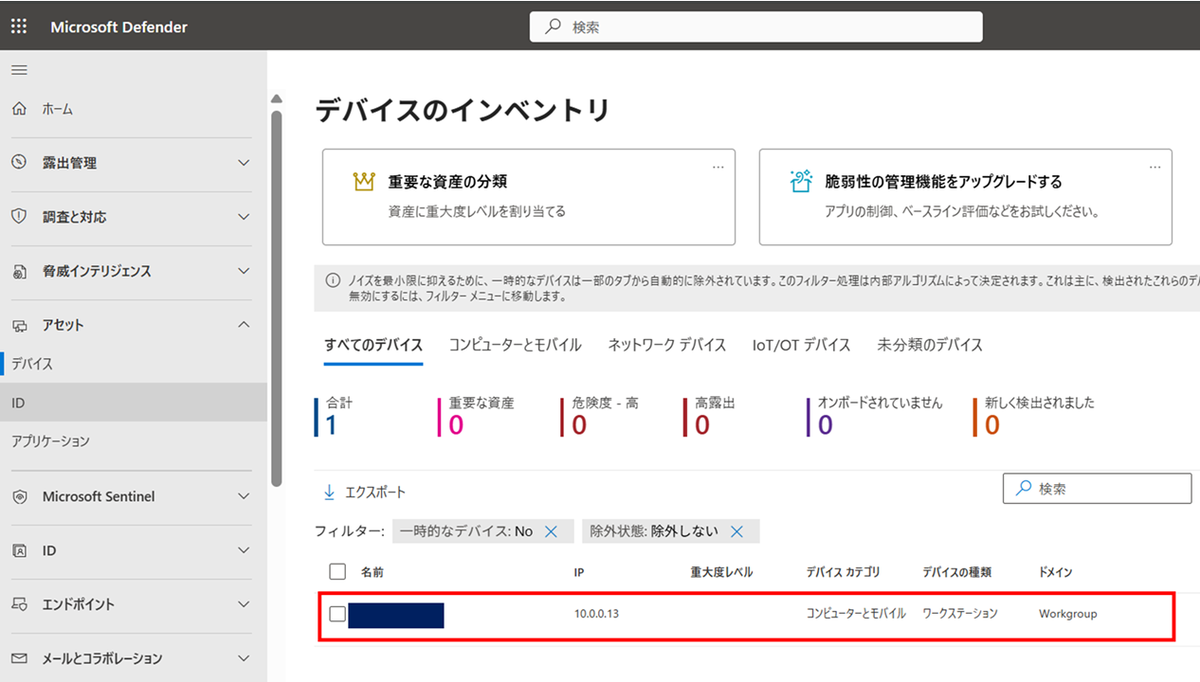Open the 重要な資産の分類 card
The width and height of the screenshot is (1200, 682).
(x=528, y=197)
